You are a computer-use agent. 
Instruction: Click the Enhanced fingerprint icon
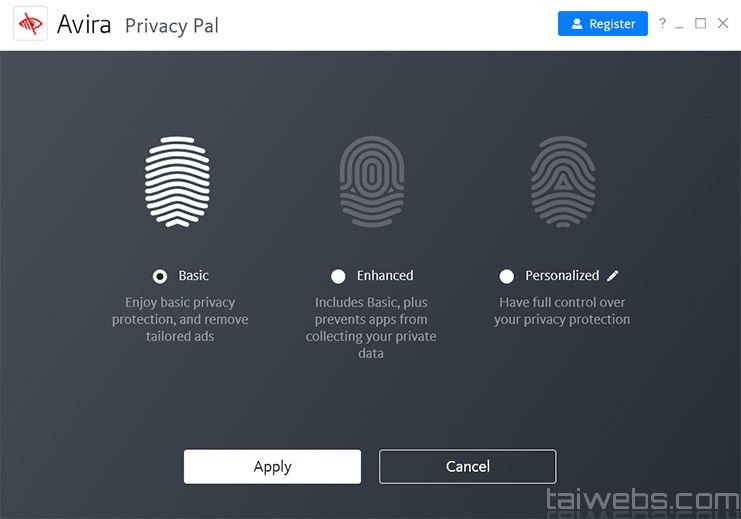pyautogui.click(x=371, y=182)
